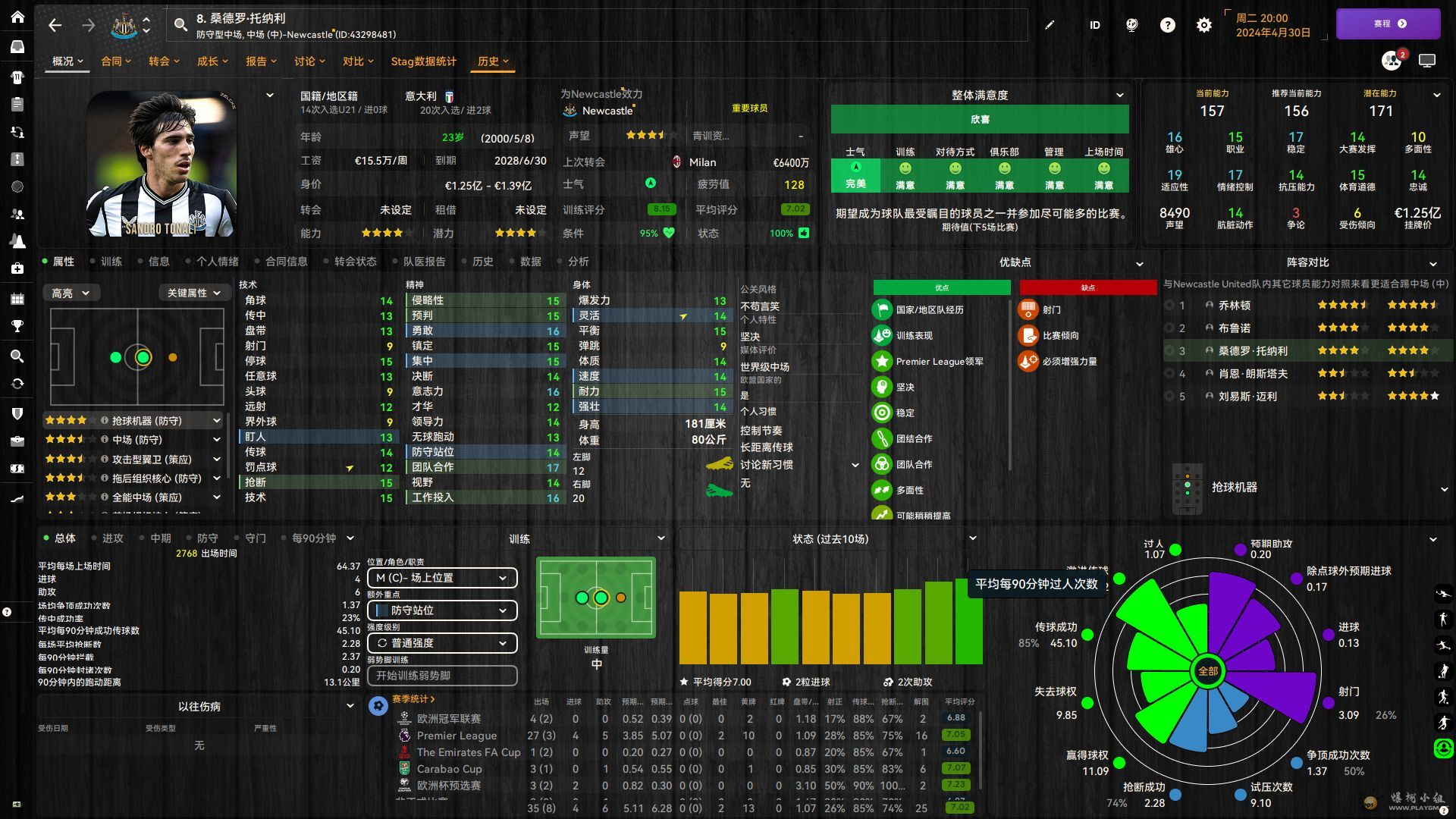
Task: Click the medical kit icon in the sidebar
Action: [17, 268]
